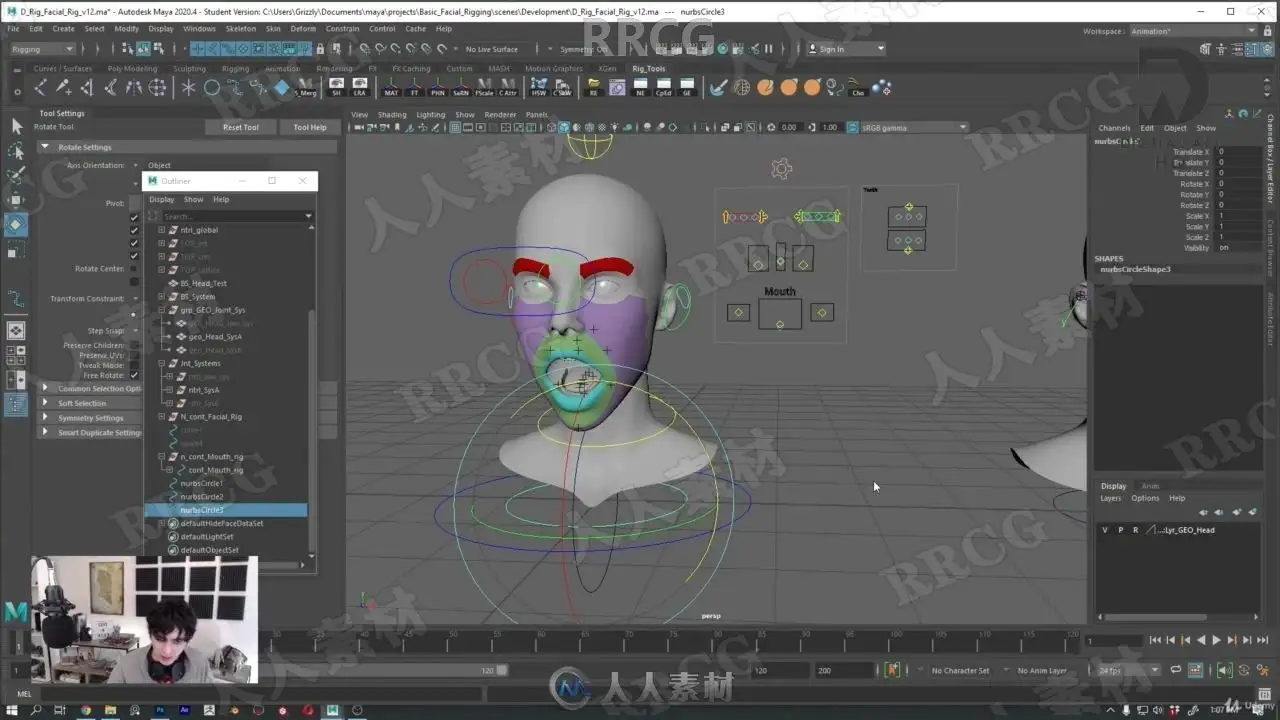Image resolution: width=1280 pixels, height=720 pixels.
Task: Click the MAT shelf icon
Action: point(391,88)
